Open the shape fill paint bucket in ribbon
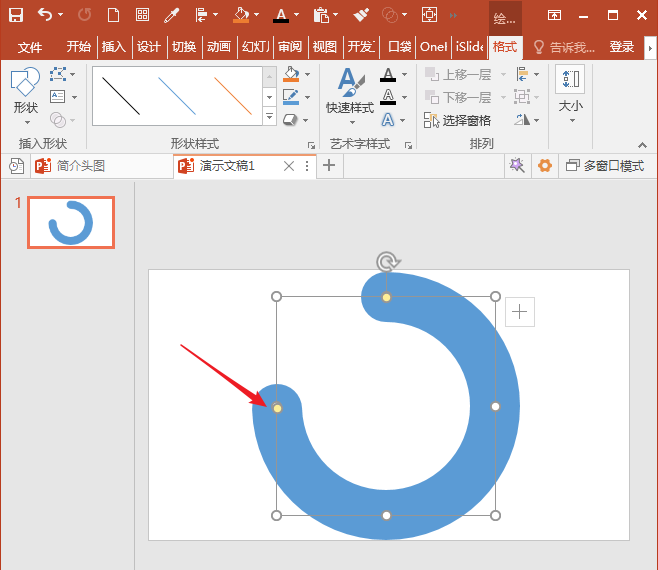This screenshot has width=658, height=570. (291, 74)
